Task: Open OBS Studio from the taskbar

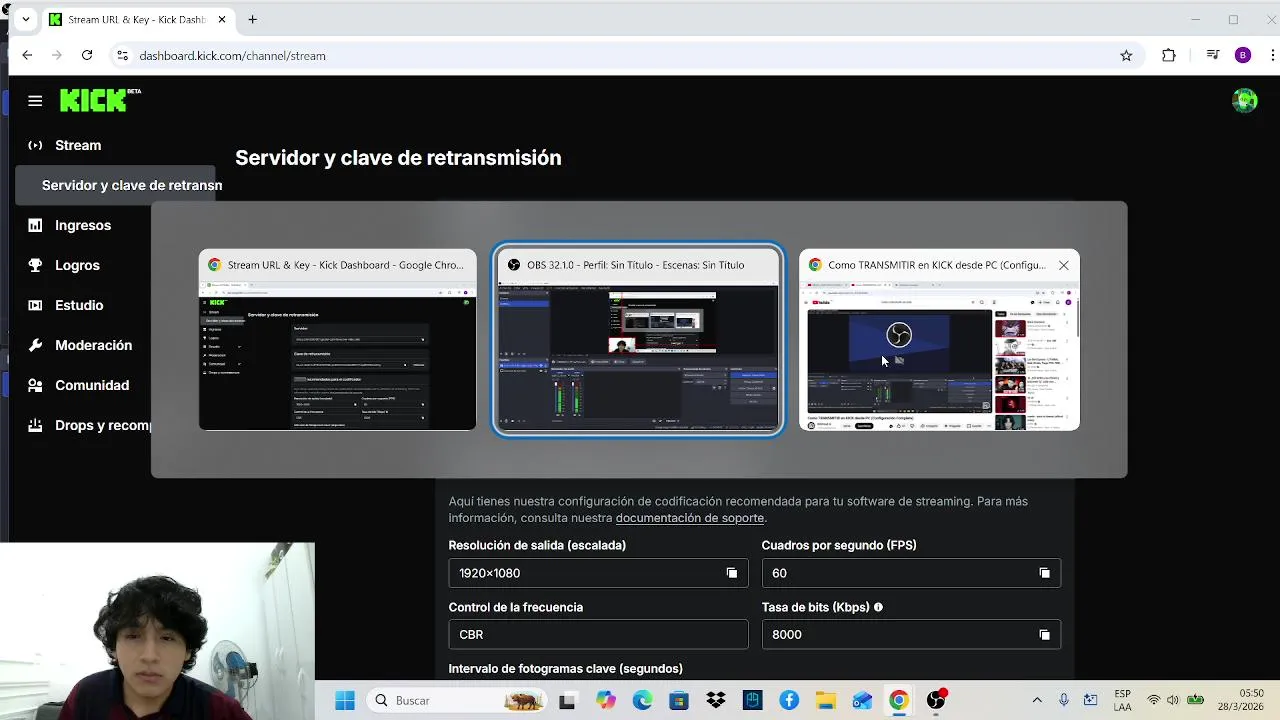Action: [x=936, y=701]
